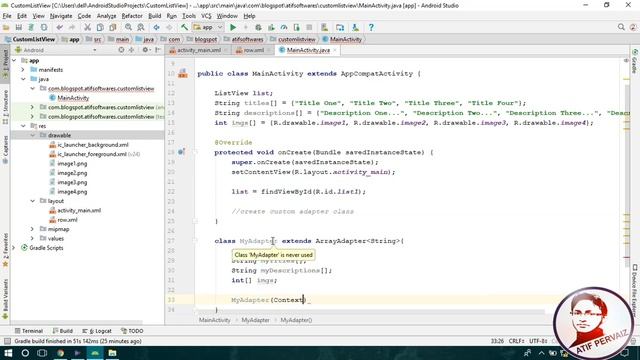
Task: Click the Search Everywhere magnifier icon
Action: 621,27
